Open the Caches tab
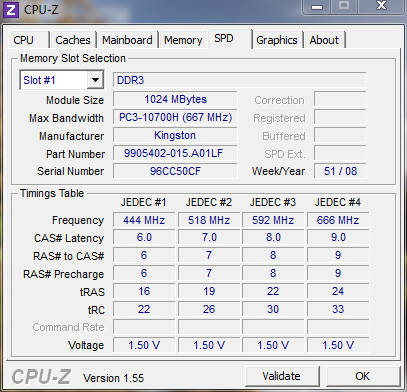The height and width of the screenshot is (392, 407). coord(73,40)
